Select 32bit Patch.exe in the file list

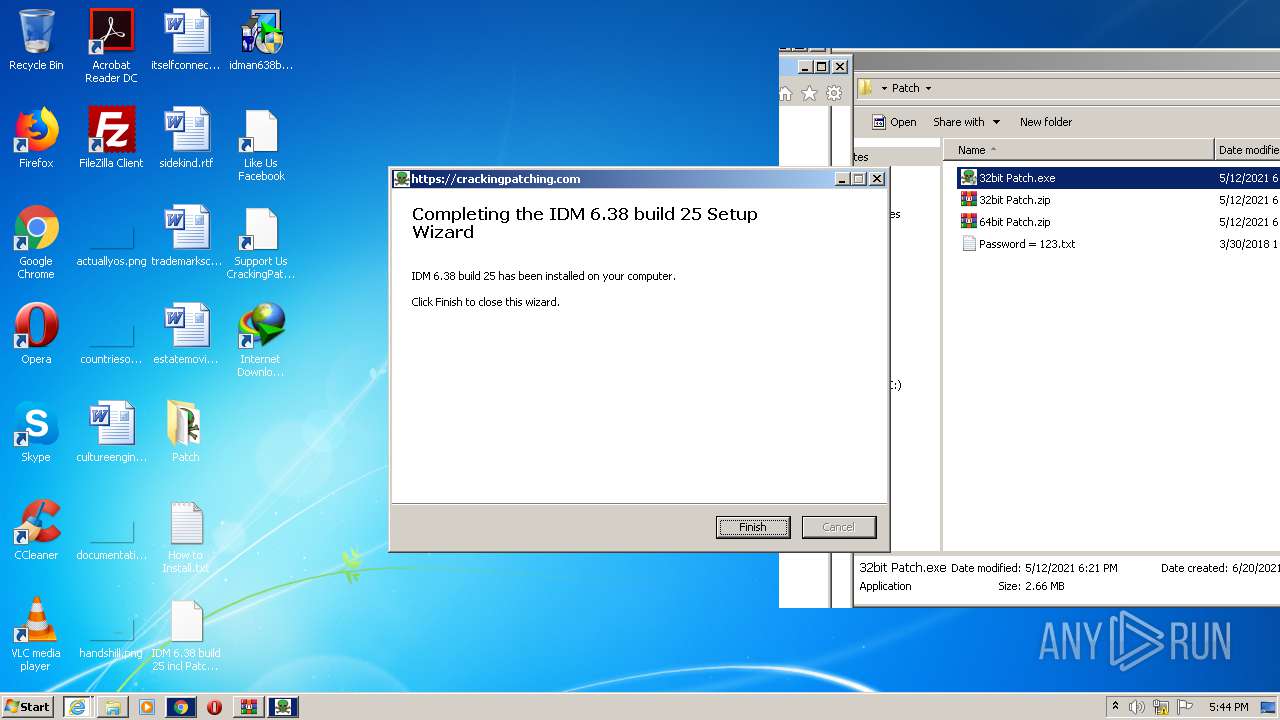1118,178
